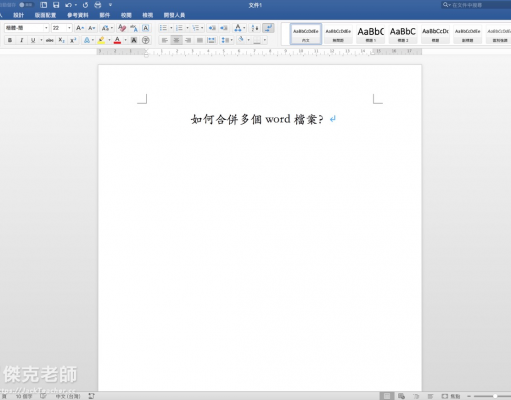Click word count in status bar
The image size is (511, 400).
(24, 396)
